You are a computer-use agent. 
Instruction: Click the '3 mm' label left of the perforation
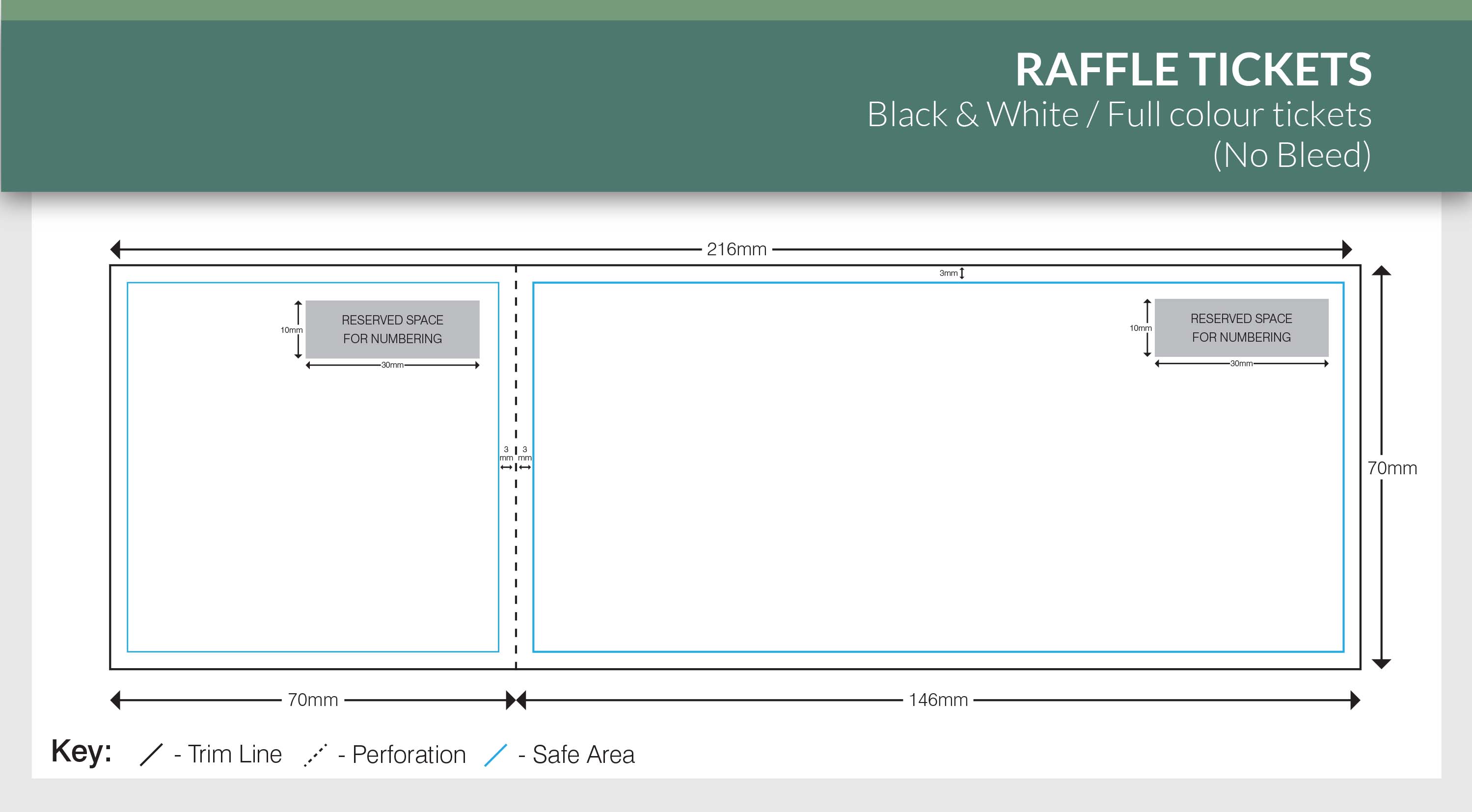[x=506, y=454]
